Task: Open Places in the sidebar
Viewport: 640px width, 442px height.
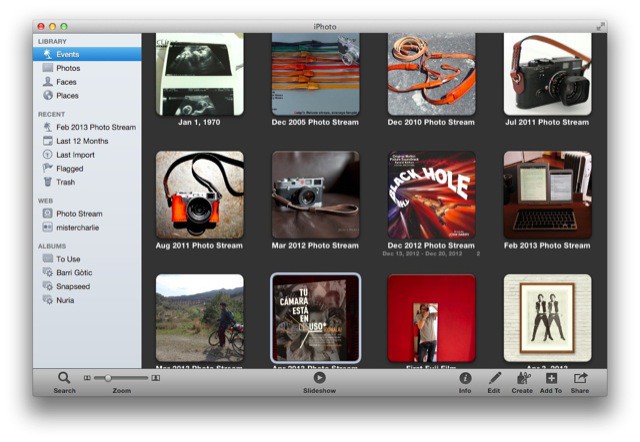Action: (69, 96)
